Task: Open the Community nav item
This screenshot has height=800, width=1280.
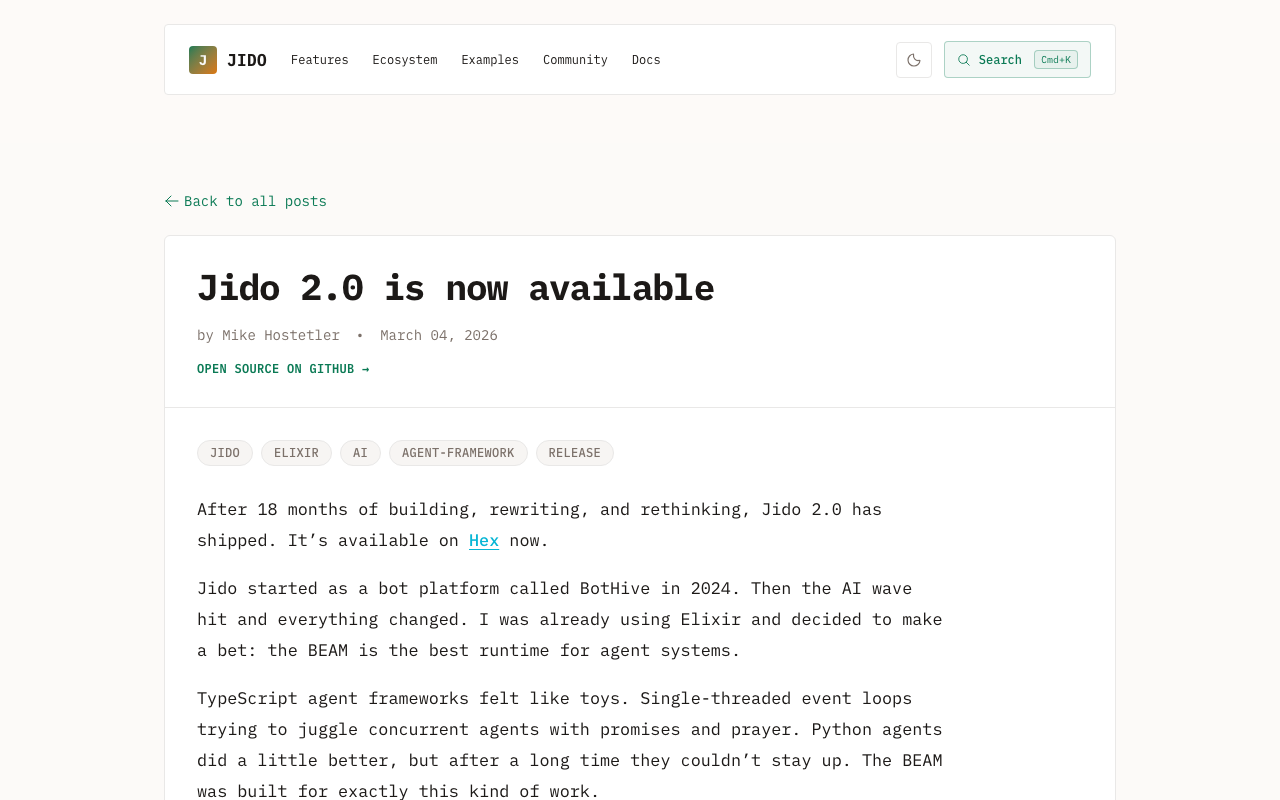Action: tap(575, 60)
